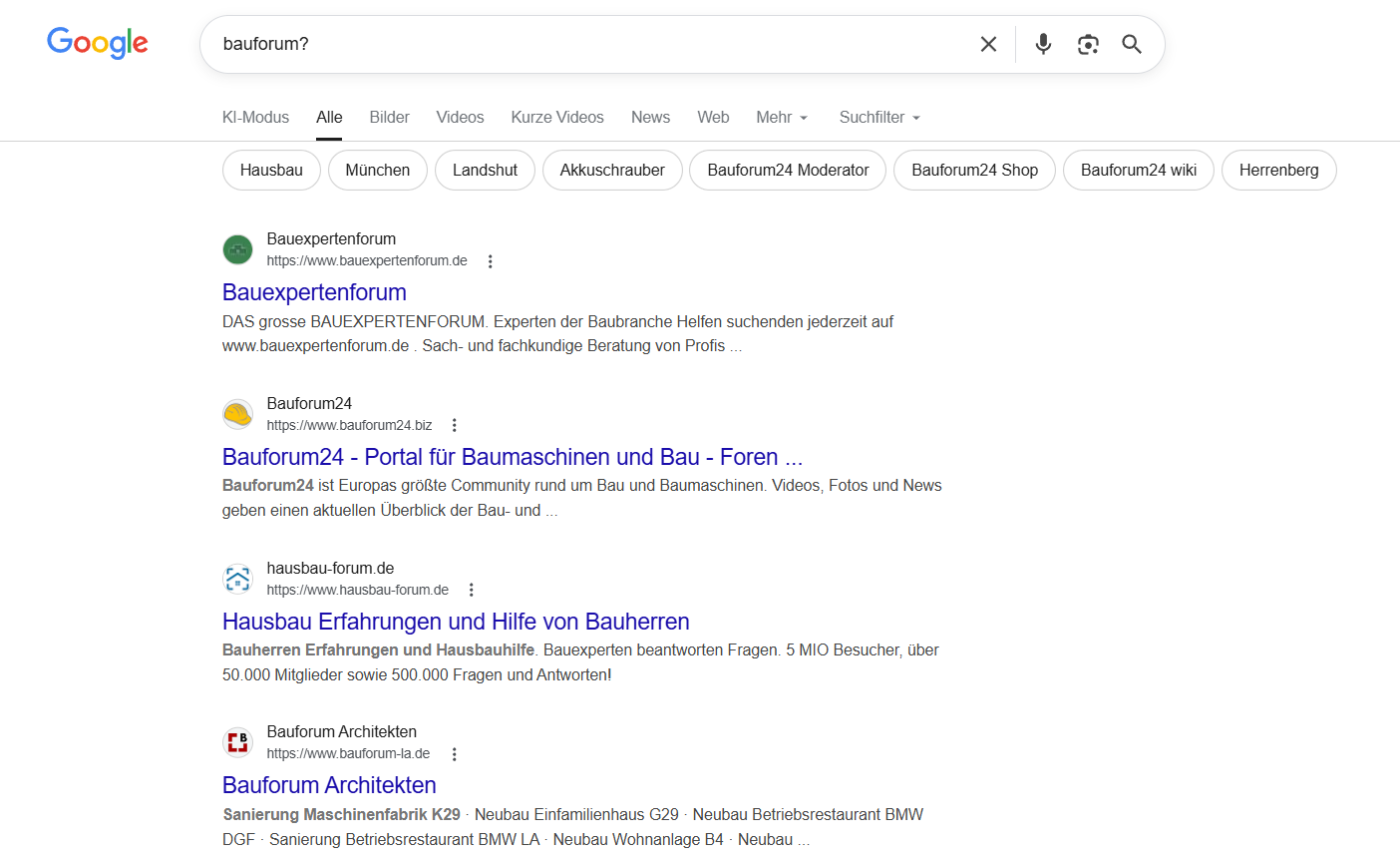Click the Google logo

click(98, 43)
